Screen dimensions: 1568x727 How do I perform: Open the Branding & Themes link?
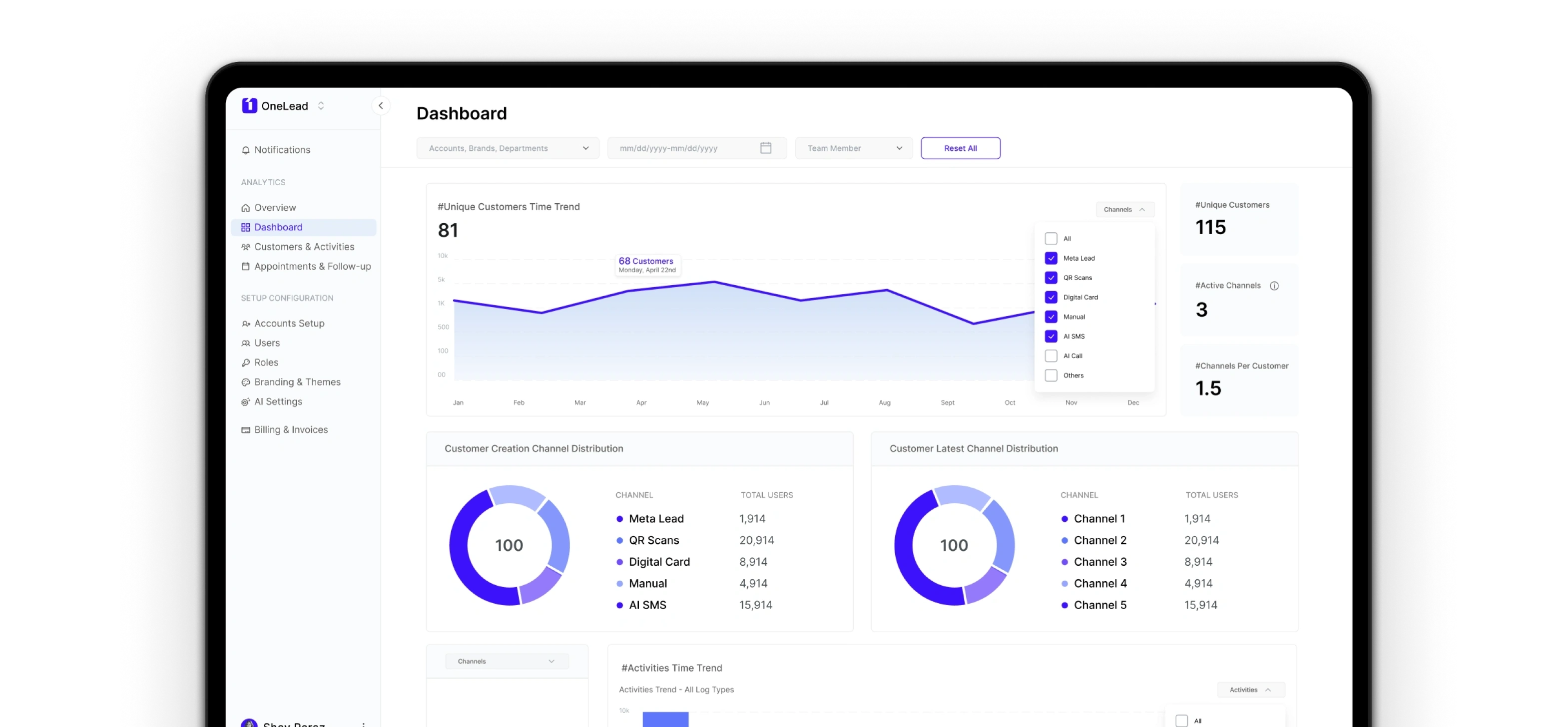coord(297,382)
